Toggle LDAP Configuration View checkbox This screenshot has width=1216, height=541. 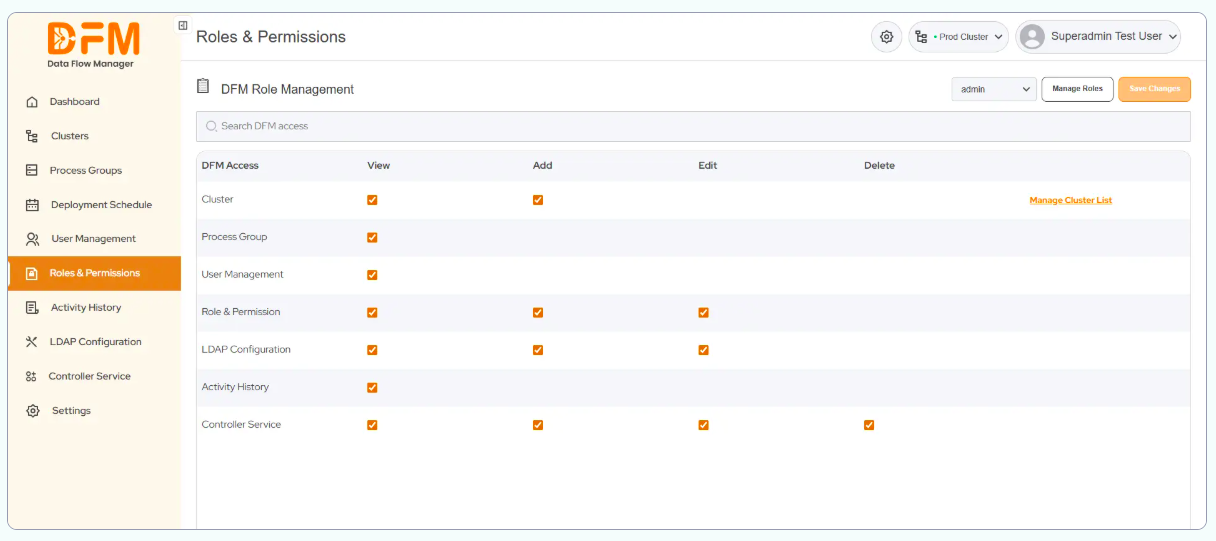pos(372,350)
